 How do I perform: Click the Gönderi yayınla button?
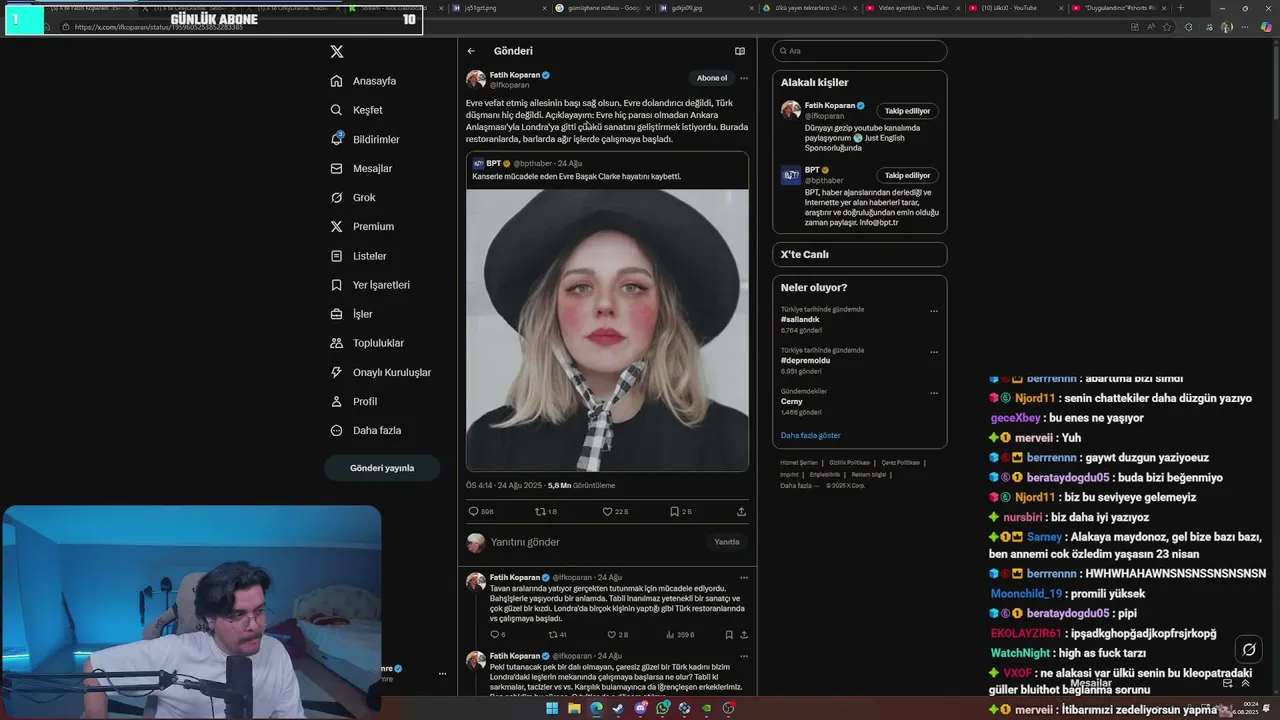(382, 468)
